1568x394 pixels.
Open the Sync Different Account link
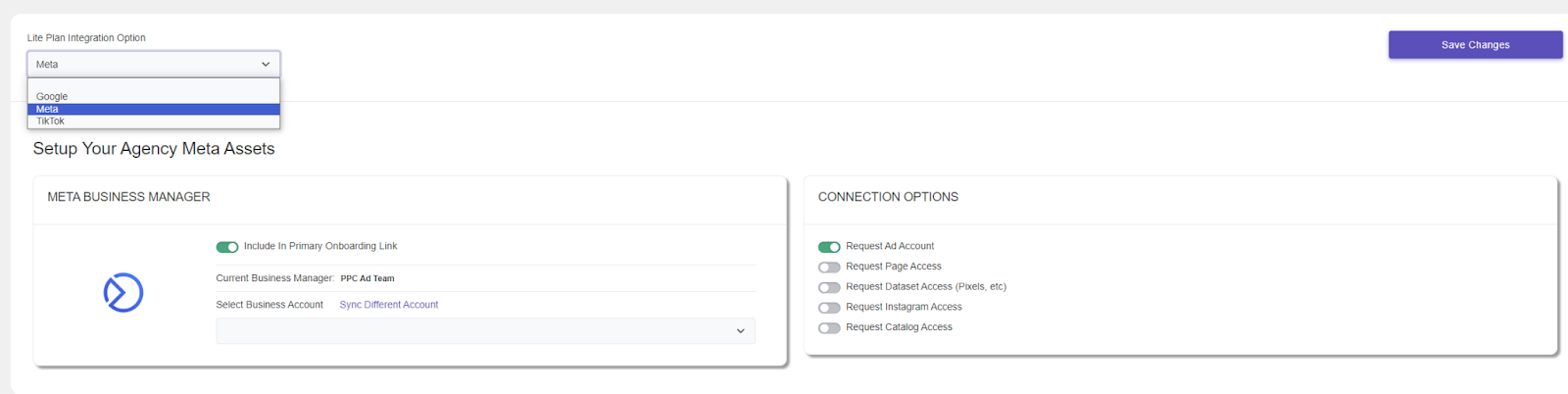389,305
